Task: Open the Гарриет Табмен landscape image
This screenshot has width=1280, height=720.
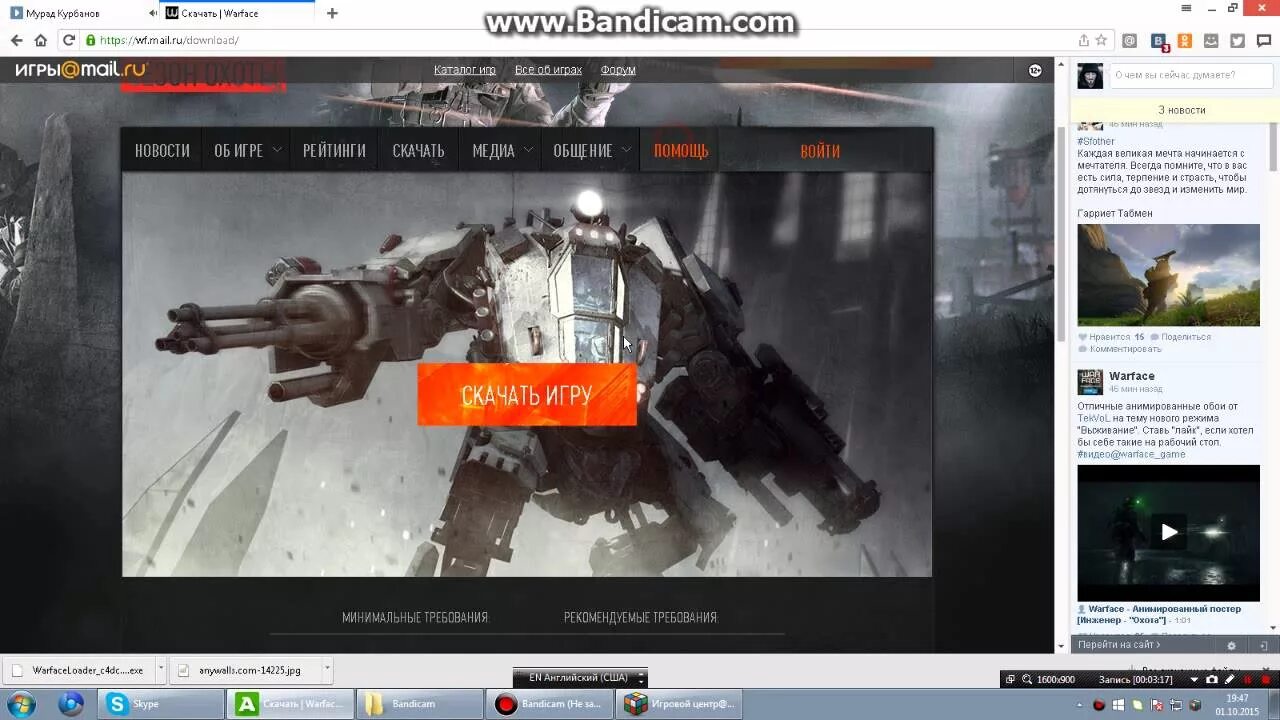Action: click(x=1168, y=275)
